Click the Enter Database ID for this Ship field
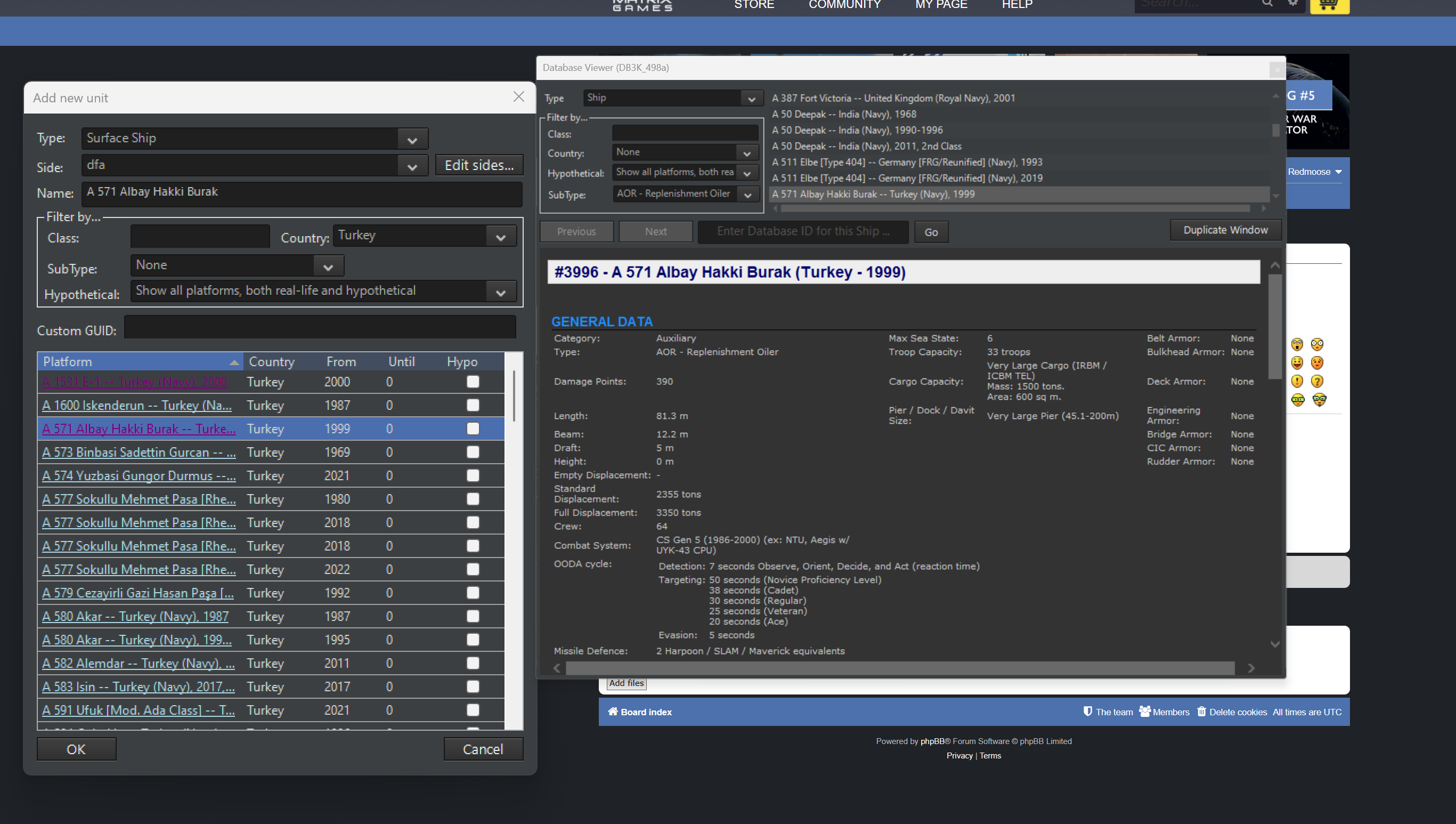Screen dimensions: 1456x824 click(x=803, y=231)
